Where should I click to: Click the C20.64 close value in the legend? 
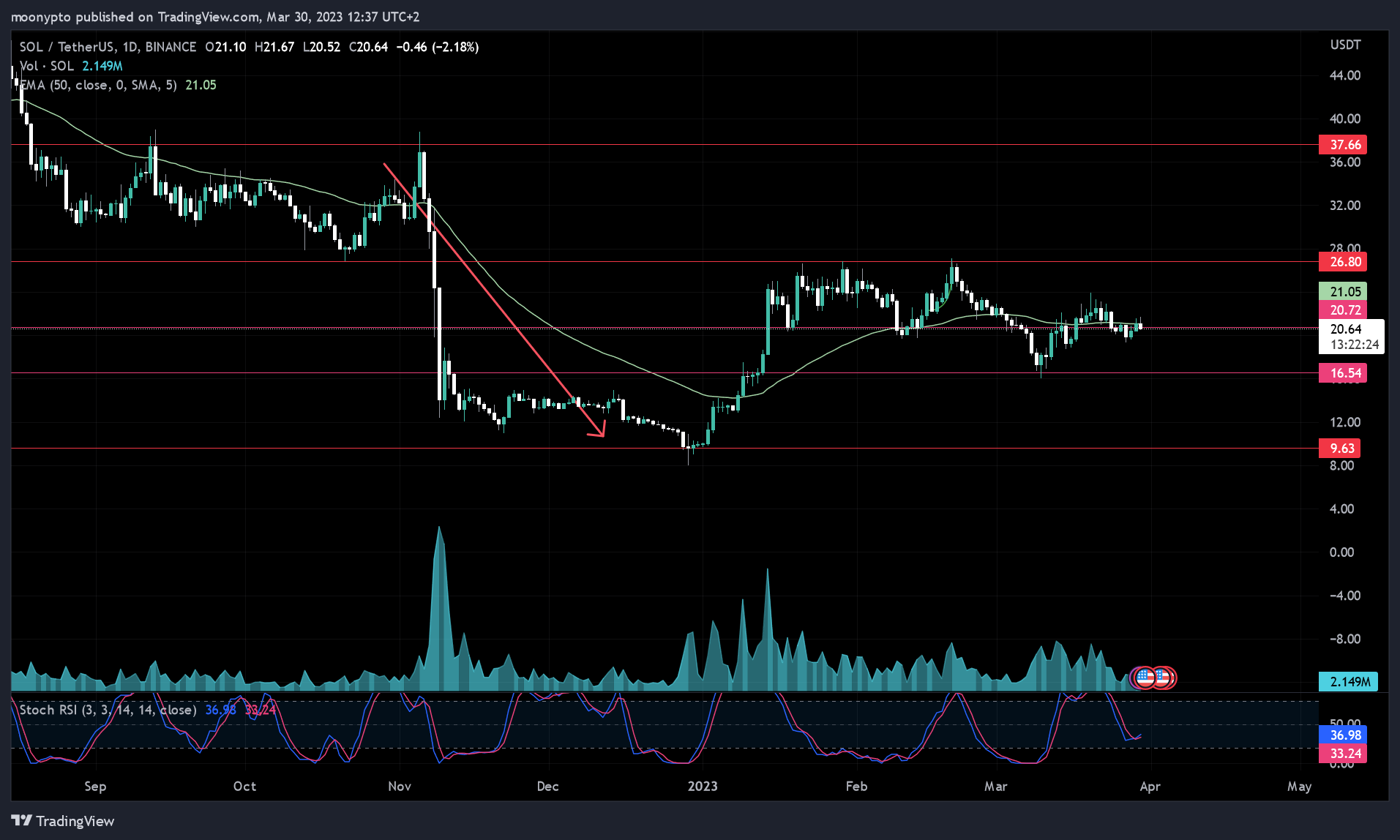click(x=368, y=47)
